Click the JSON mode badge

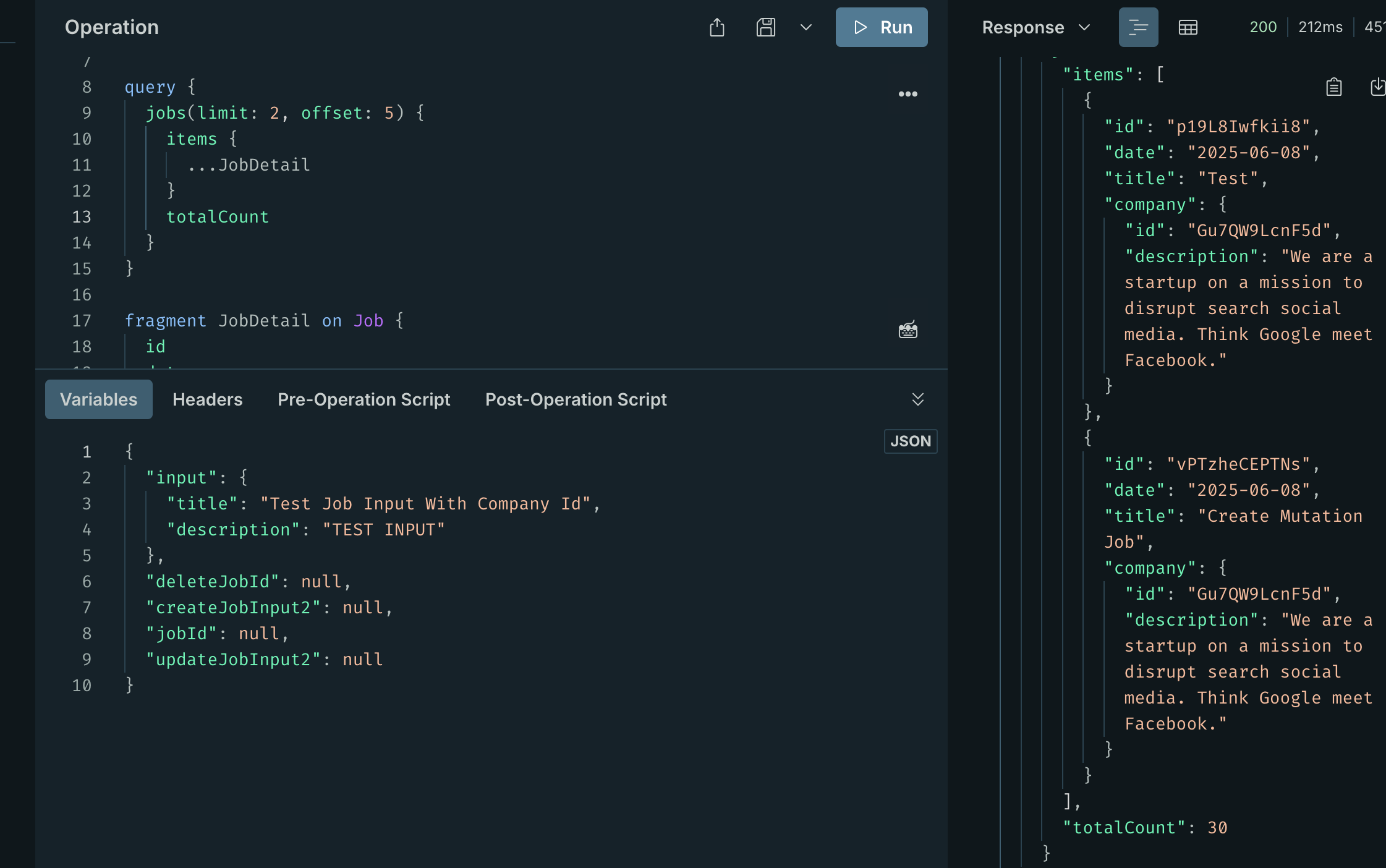coord(910,441)
